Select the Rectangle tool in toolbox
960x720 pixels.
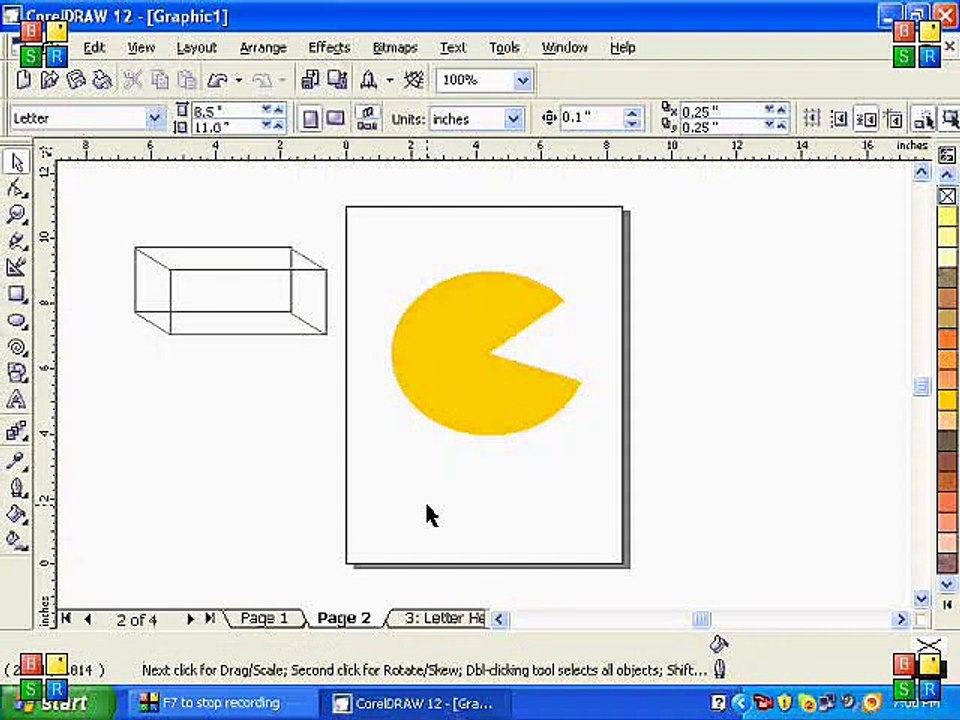(17, 294)
